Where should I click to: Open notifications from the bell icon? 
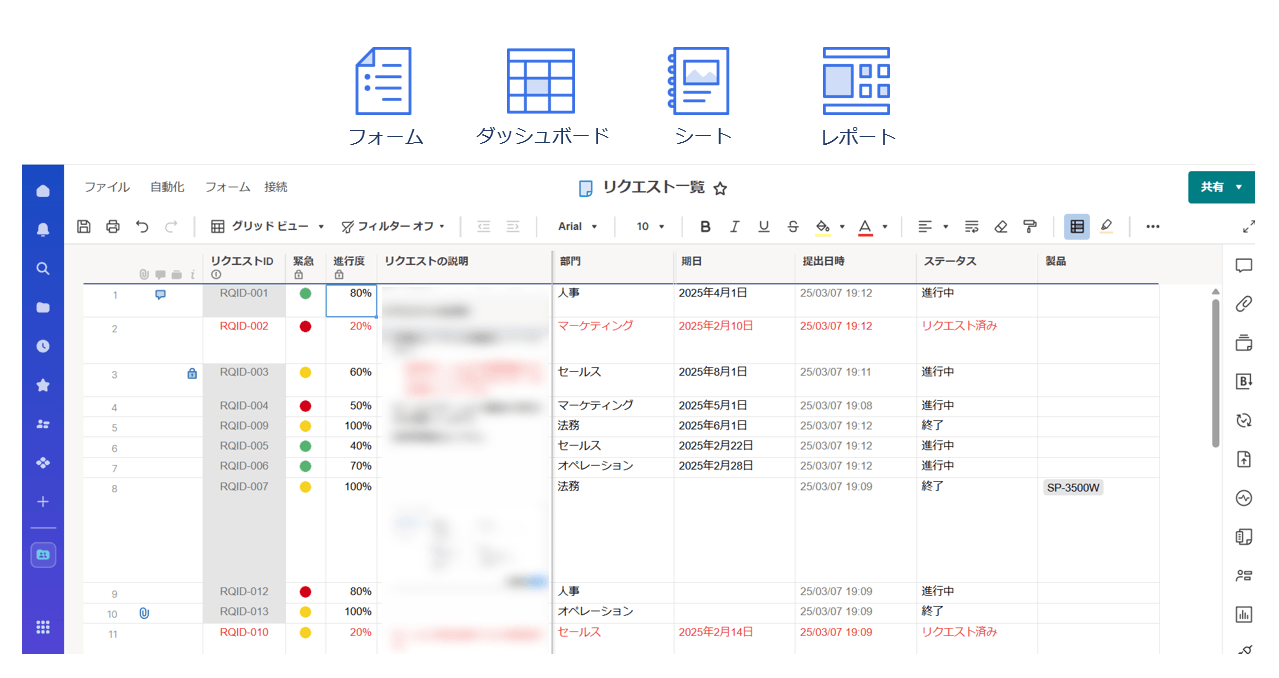(41, 229)
